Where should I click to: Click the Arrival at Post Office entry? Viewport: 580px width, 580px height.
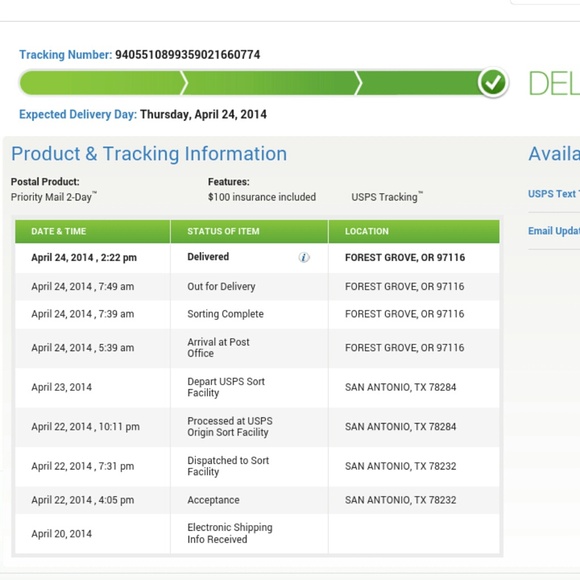(x=218, y=348)
